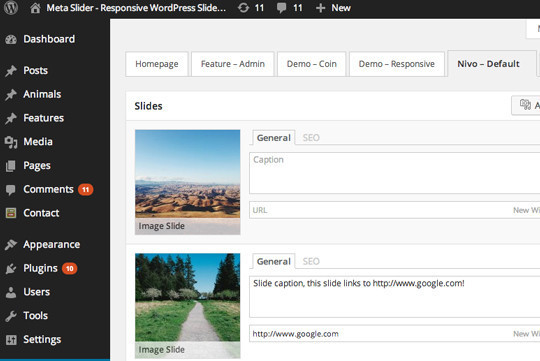This screenshot has width=540, height=361.
Task: Click the Comments 11 badge link
Action: (x=85, y=189)
